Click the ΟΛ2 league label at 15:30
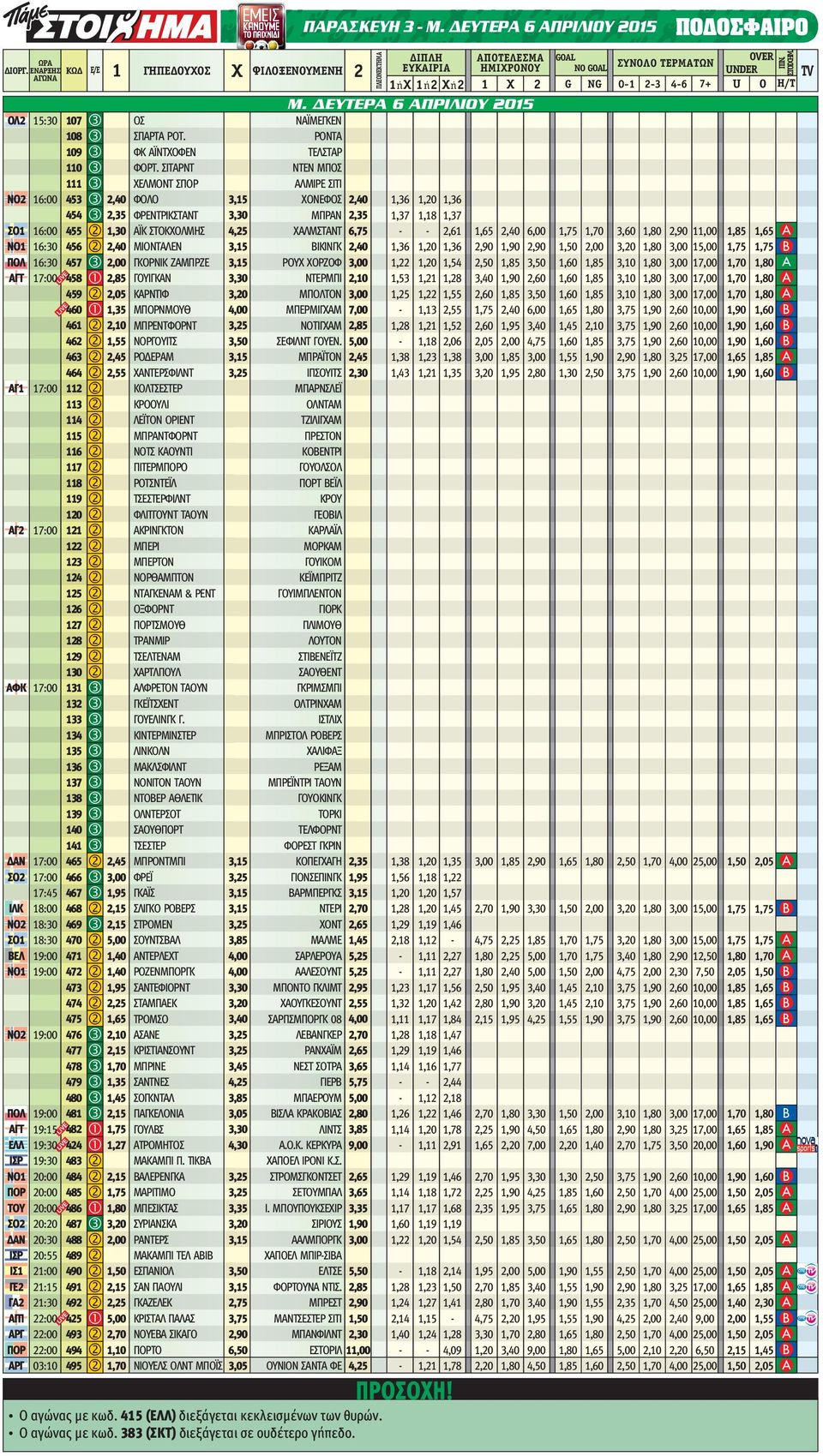The height and width of the screenshot is (1456, 823). [x=16, y=121]
